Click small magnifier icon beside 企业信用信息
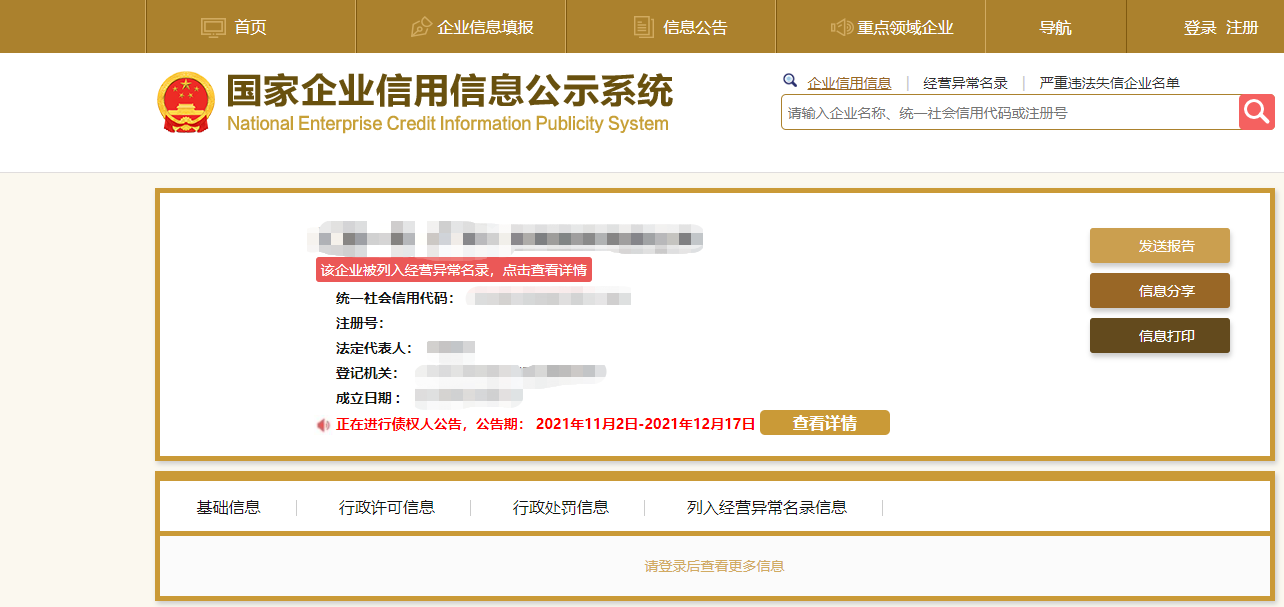Viewport: 1284px width, 607px height. pos(790,81)
